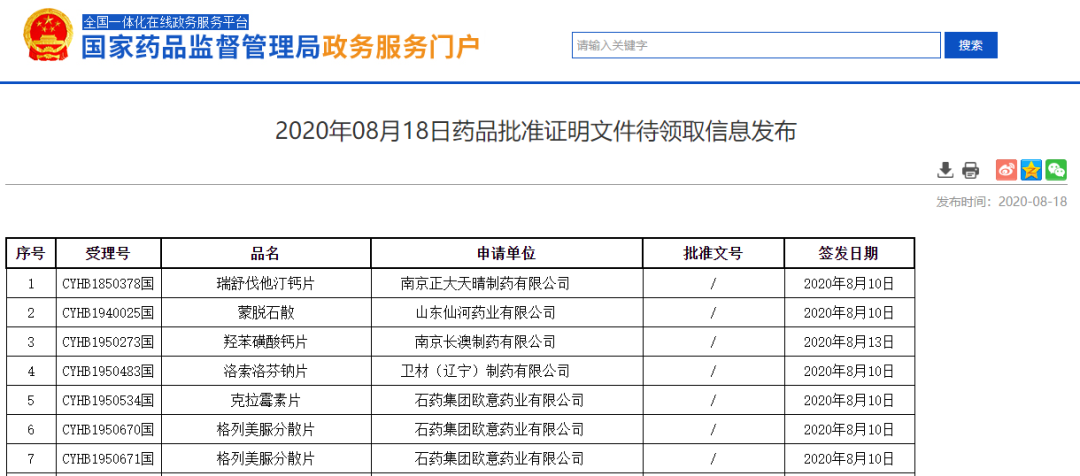Select cell 羟苯磺酸钙片
This screenshot has width=1080, height=476.
pos(266,342)
